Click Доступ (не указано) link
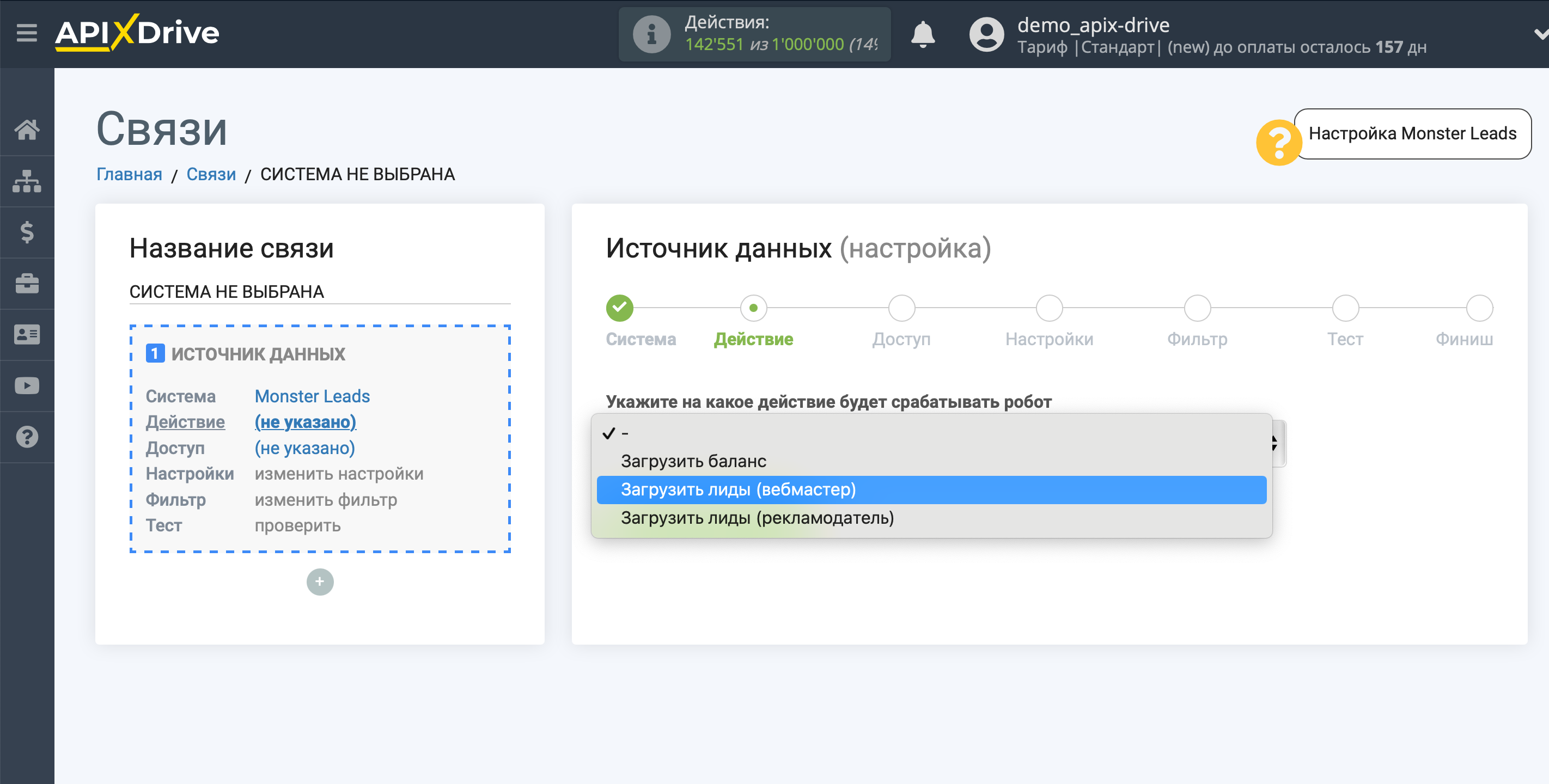This screenshot has height=784, width=1549. [305, 448]
